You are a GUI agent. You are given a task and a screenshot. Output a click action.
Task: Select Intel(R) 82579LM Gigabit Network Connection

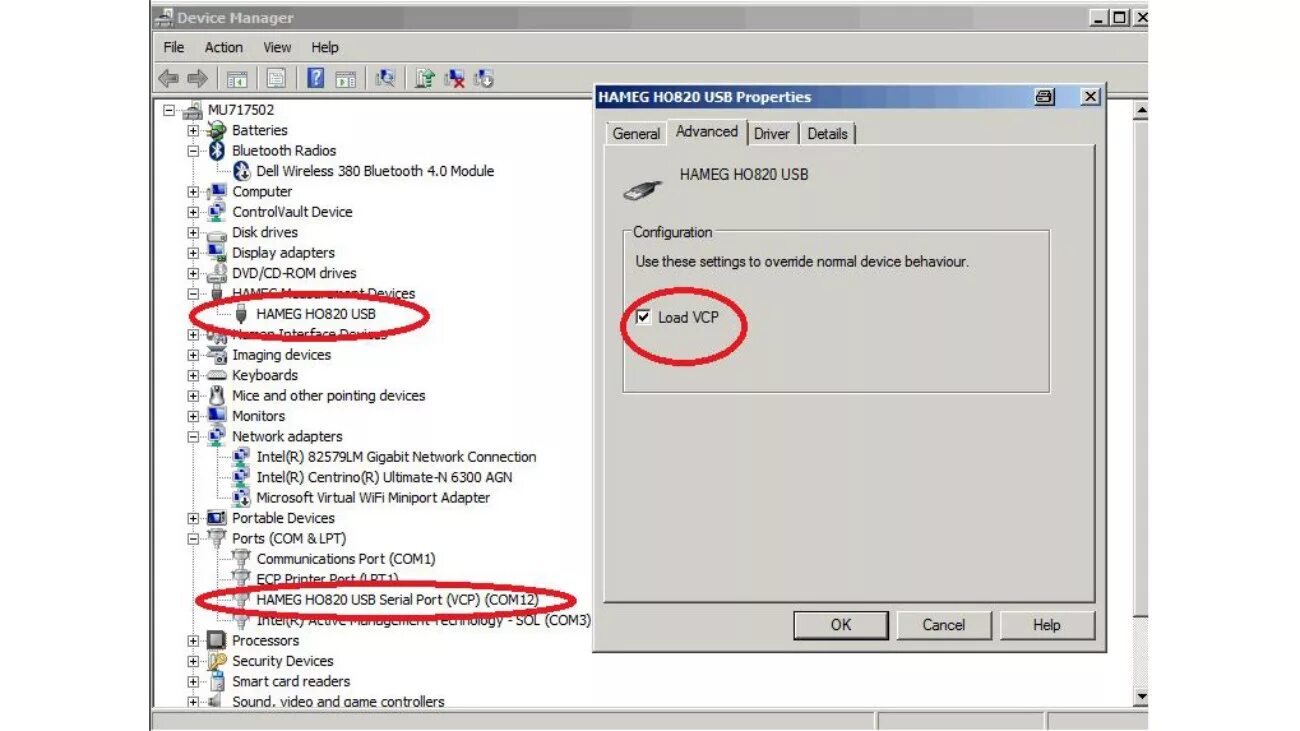[396, 457]
